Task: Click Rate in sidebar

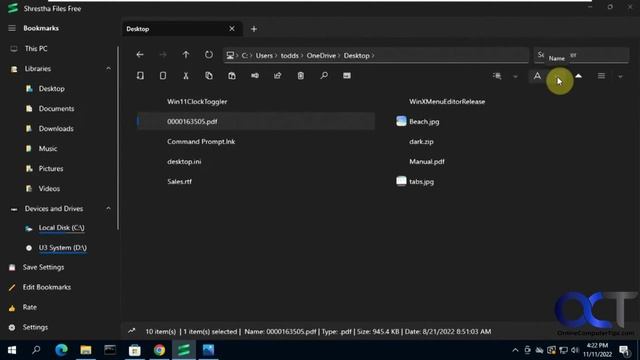Action: 29,307
